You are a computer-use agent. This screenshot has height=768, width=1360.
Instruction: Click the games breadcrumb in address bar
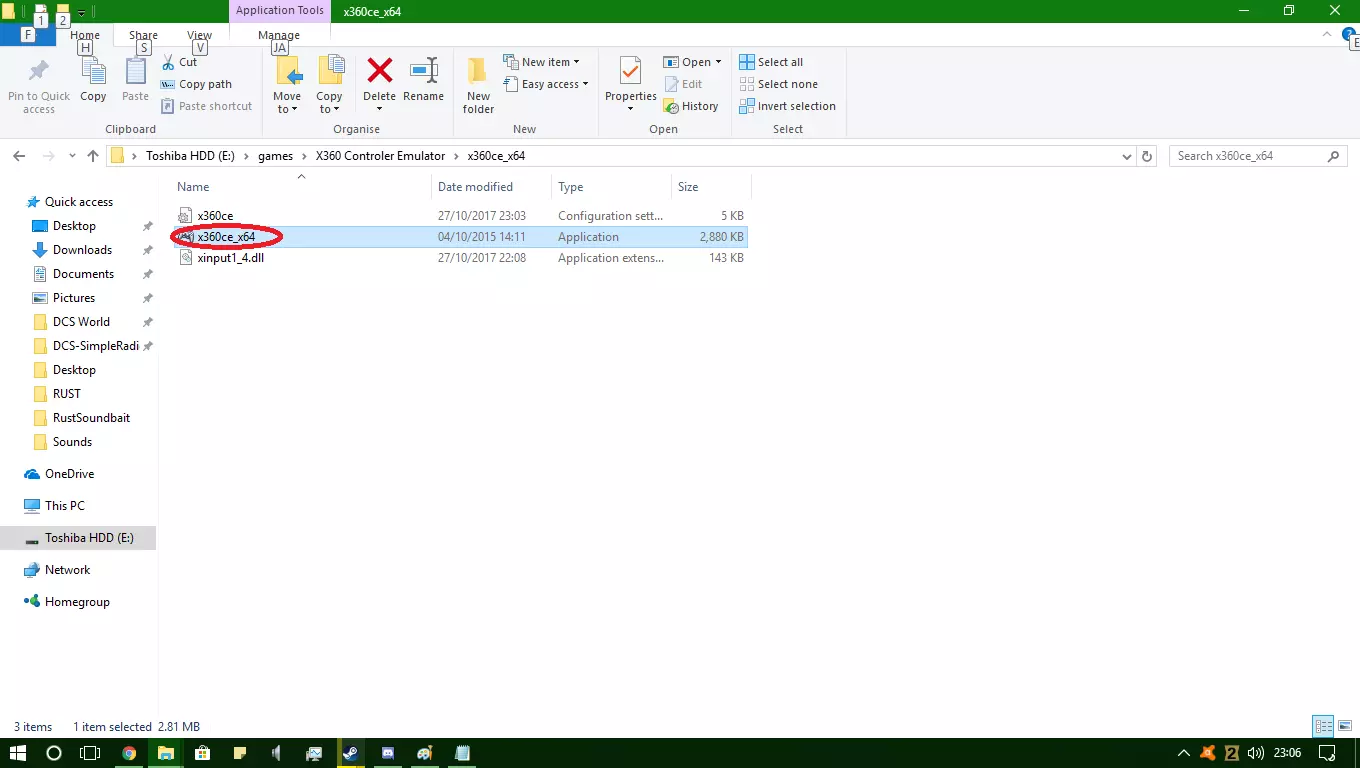(276, 156)
